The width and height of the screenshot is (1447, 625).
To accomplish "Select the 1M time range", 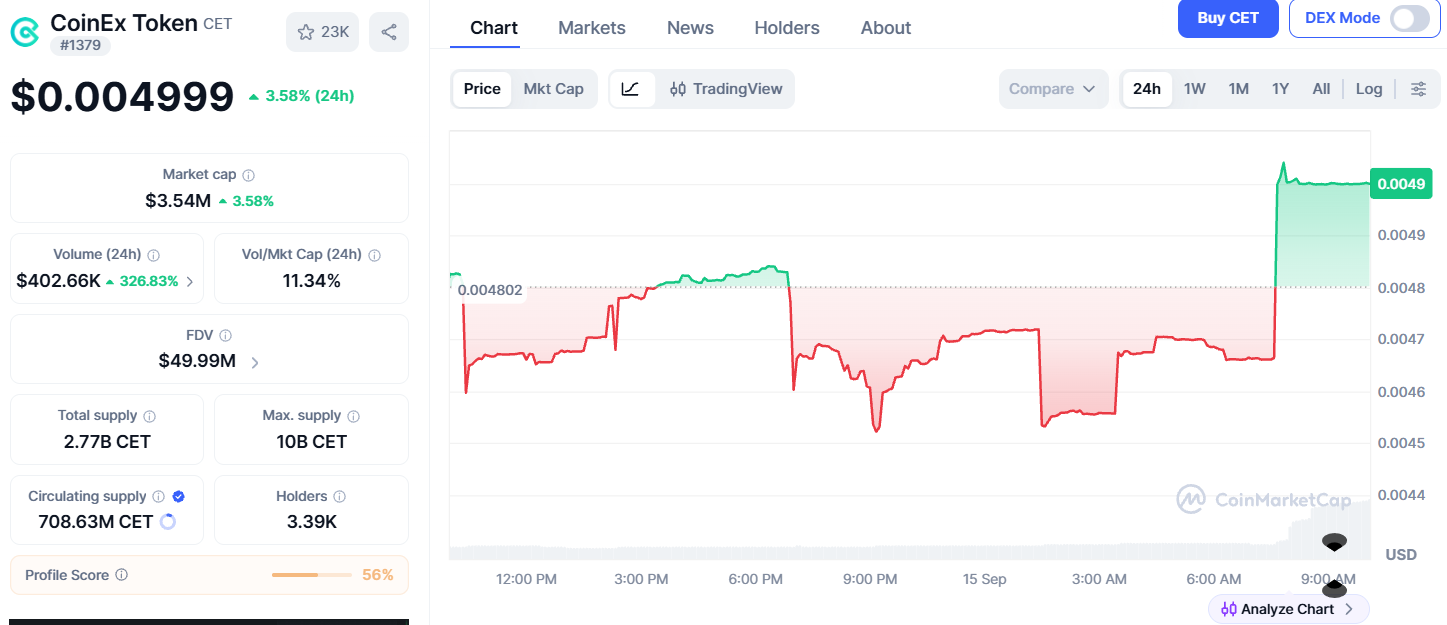I will tap(1239, 89).
